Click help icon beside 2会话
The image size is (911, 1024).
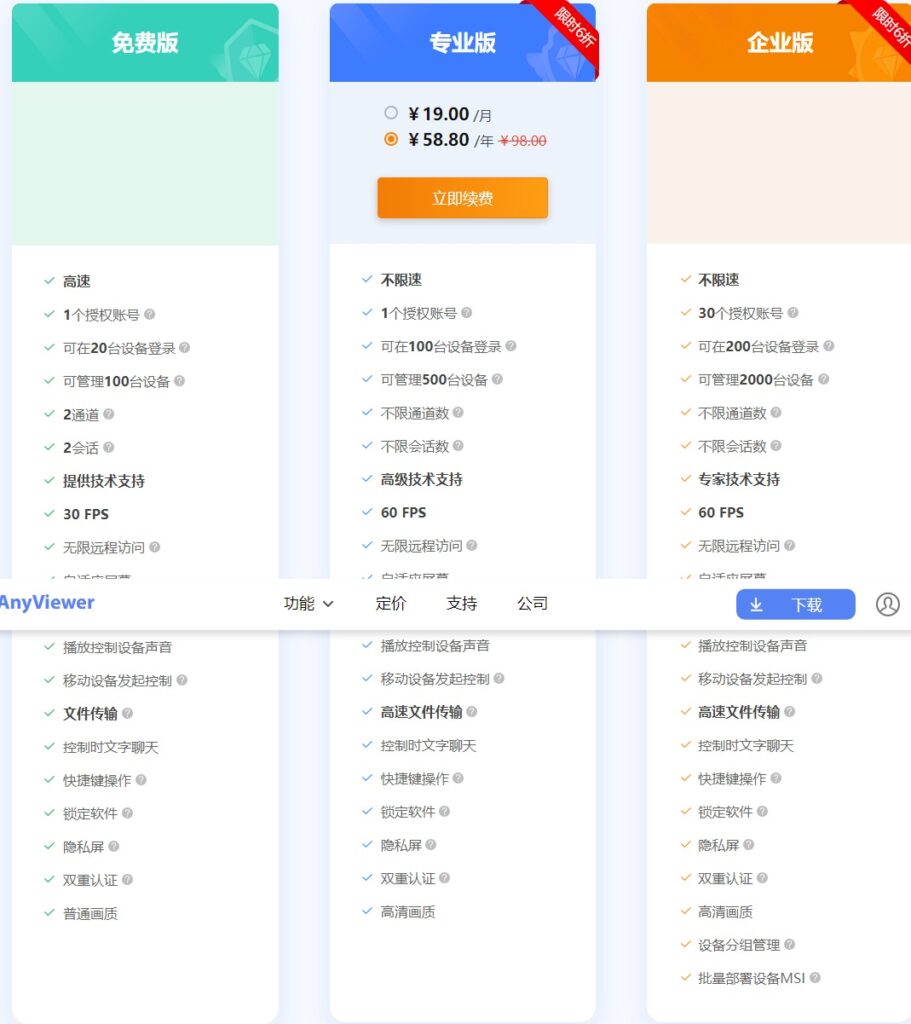[108, 447]
